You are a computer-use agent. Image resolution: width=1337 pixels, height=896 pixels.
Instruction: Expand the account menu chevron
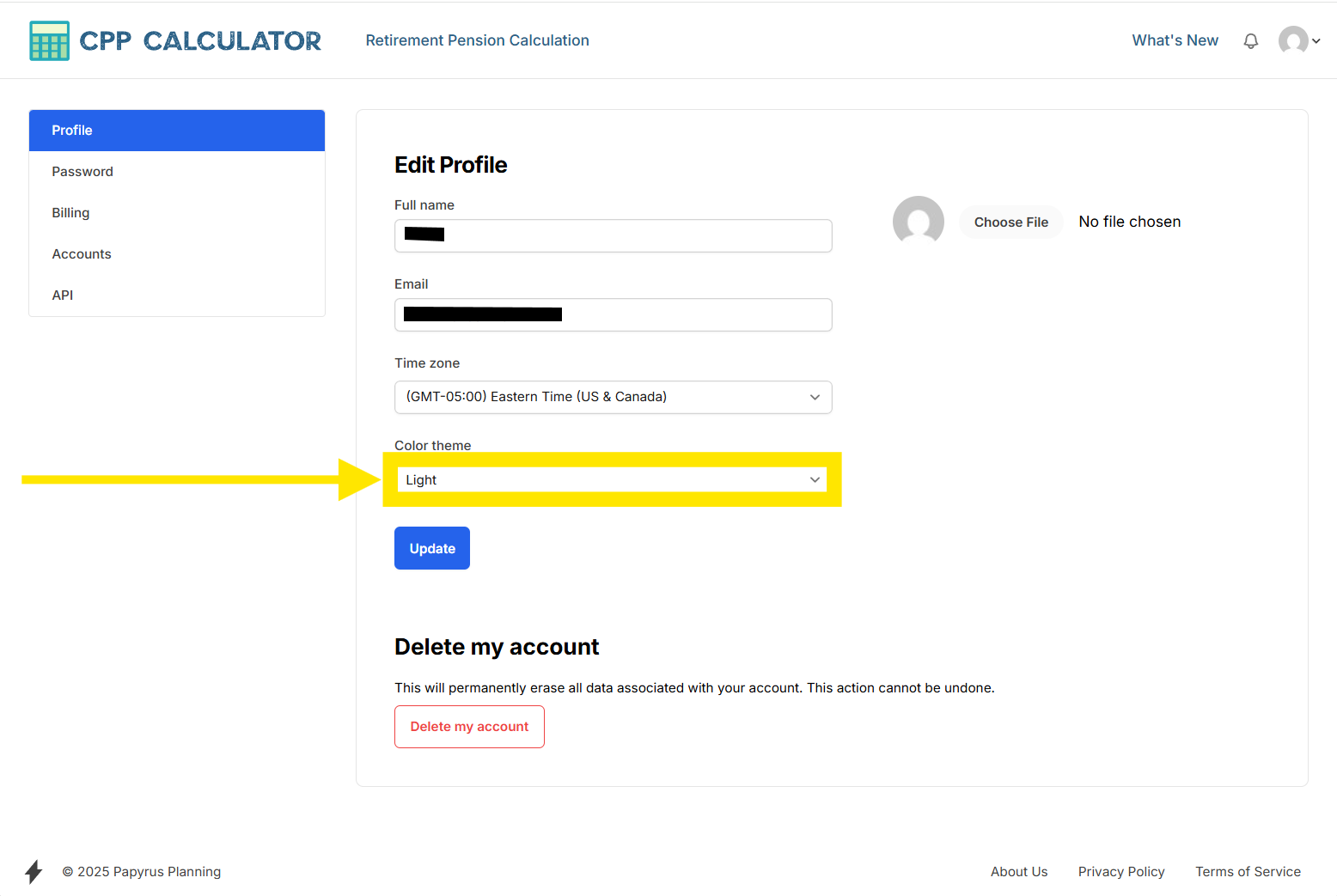tap(1316, 41)
